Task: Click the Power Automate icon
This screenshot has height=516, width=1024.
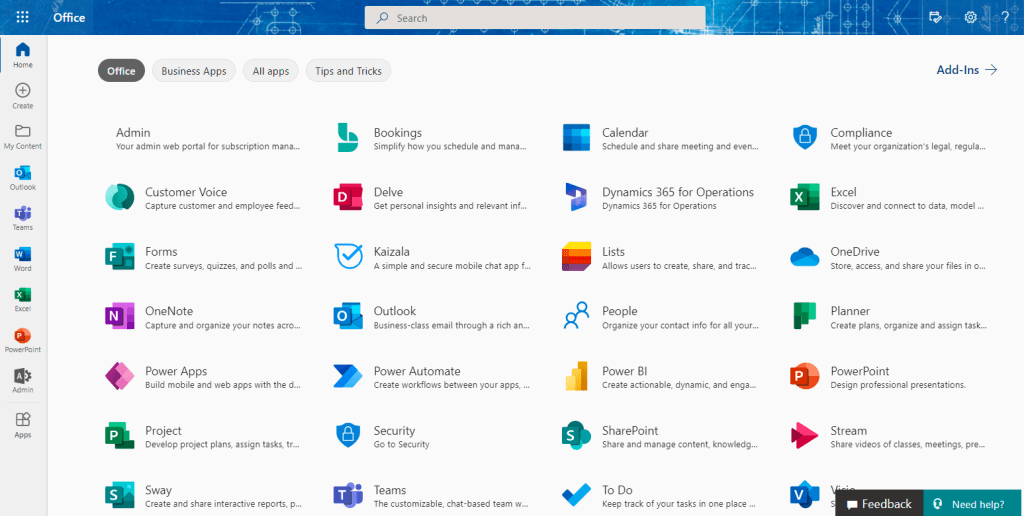Action: point(348,376)
